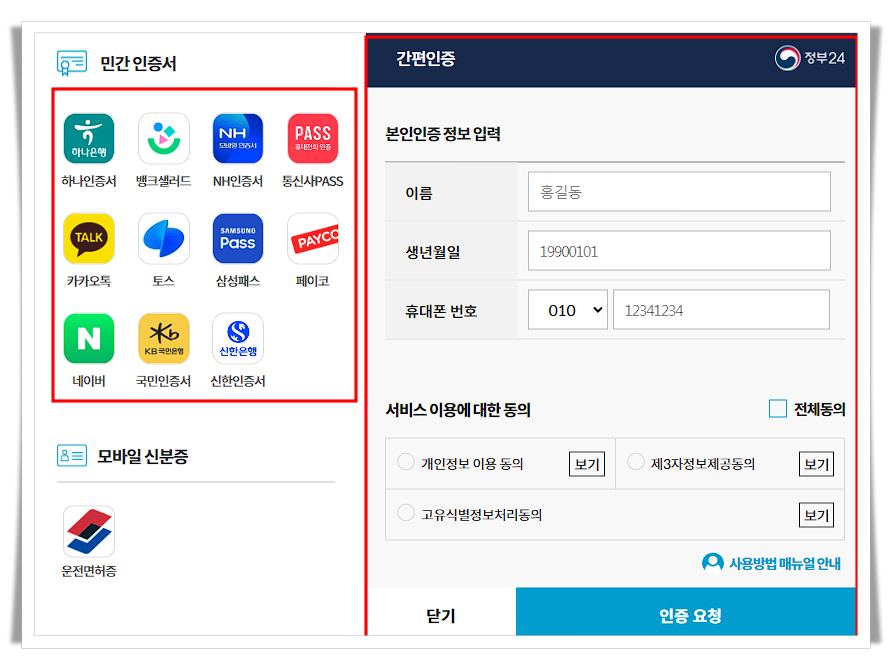
Task: Click the 휴대폰 번호 label
Action: [x=441, y=311]
